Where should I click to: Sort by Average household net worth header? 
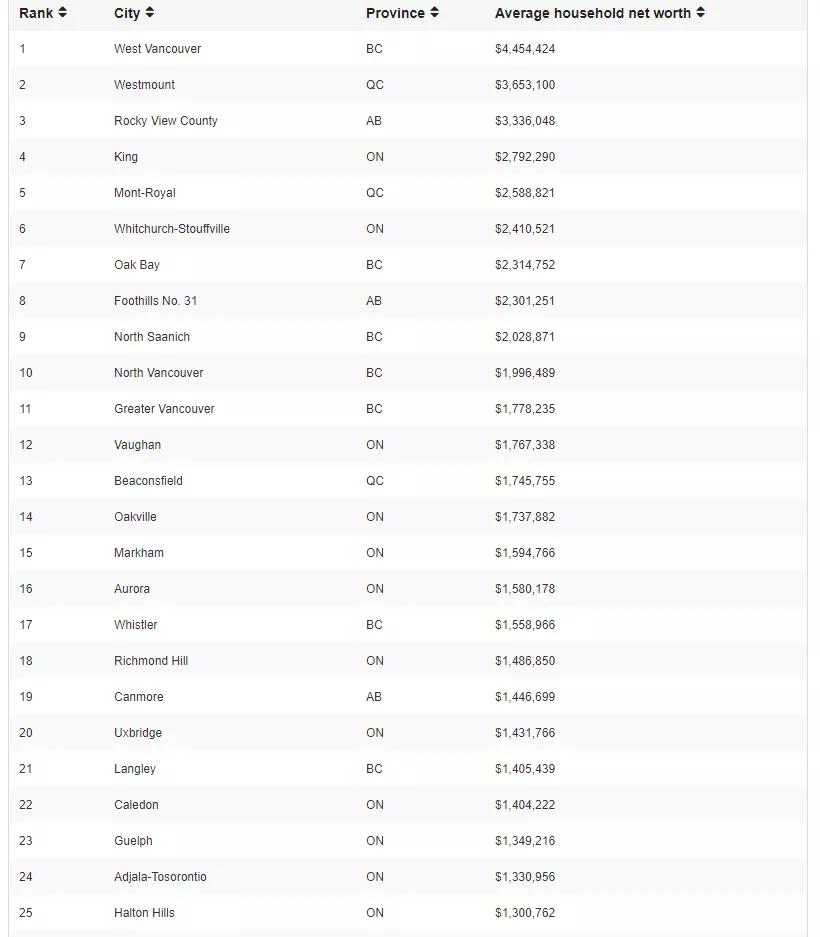coord(592,13)
